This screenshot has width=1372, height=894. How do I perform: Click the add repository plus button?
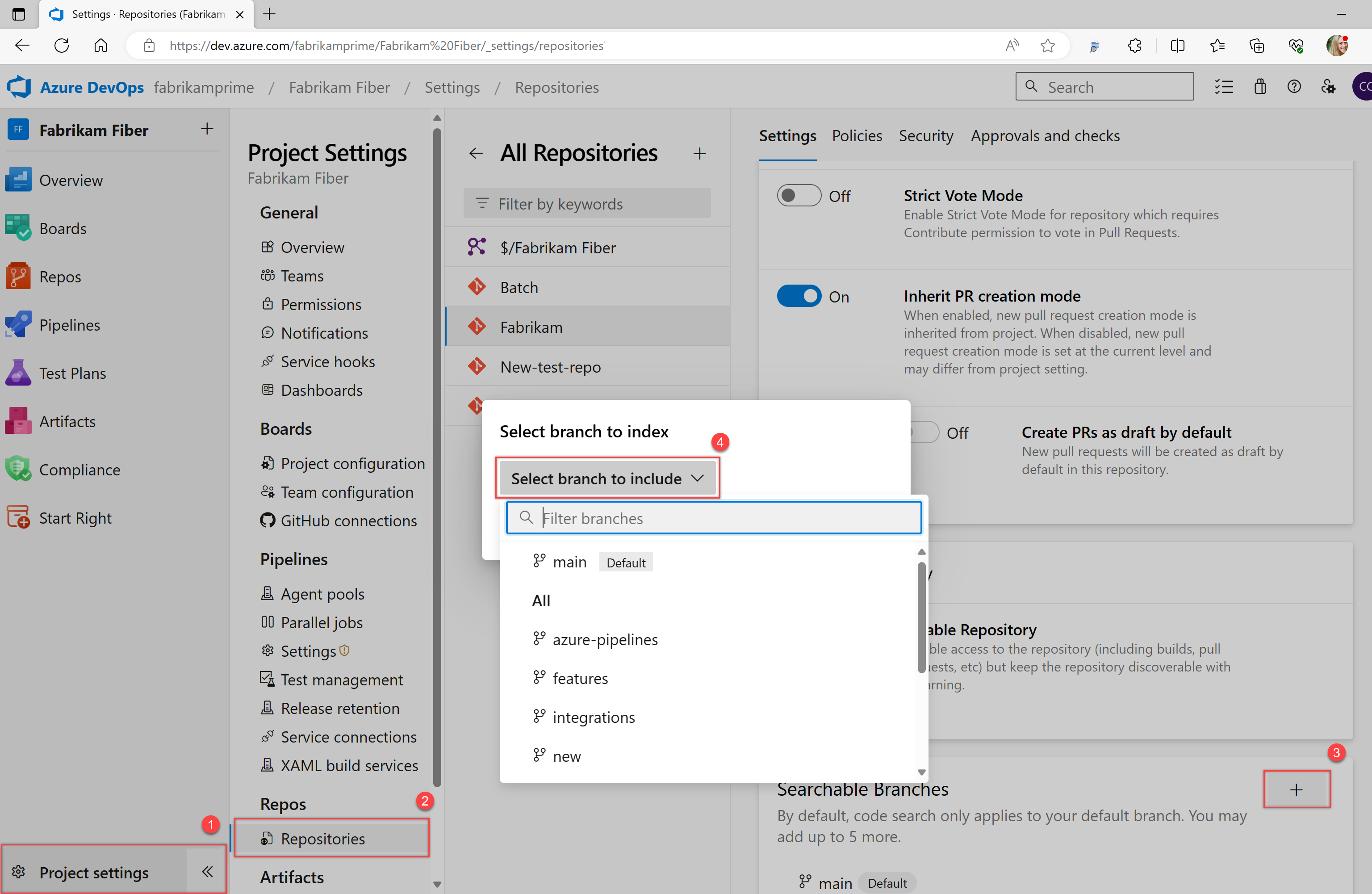coord(700,152)
